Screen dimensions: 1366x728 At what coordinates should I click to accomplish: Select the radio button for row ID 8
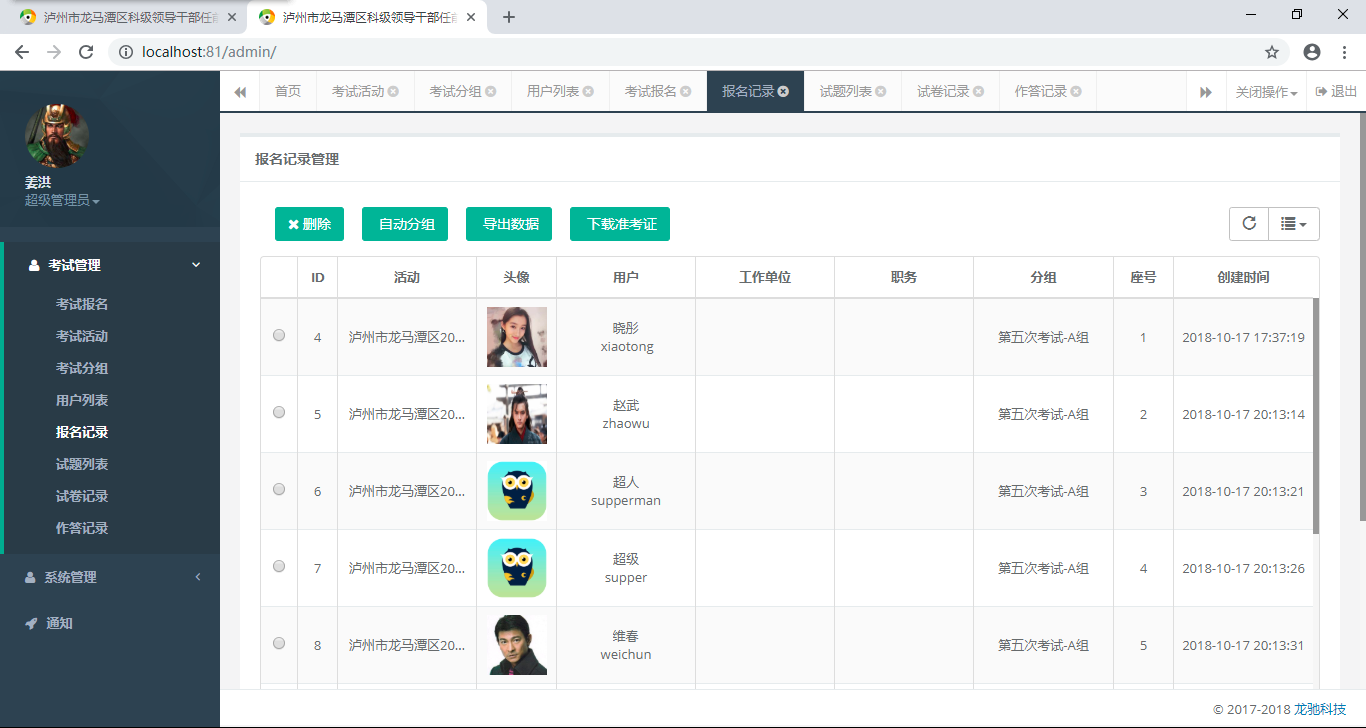click(x=279, y=644)
